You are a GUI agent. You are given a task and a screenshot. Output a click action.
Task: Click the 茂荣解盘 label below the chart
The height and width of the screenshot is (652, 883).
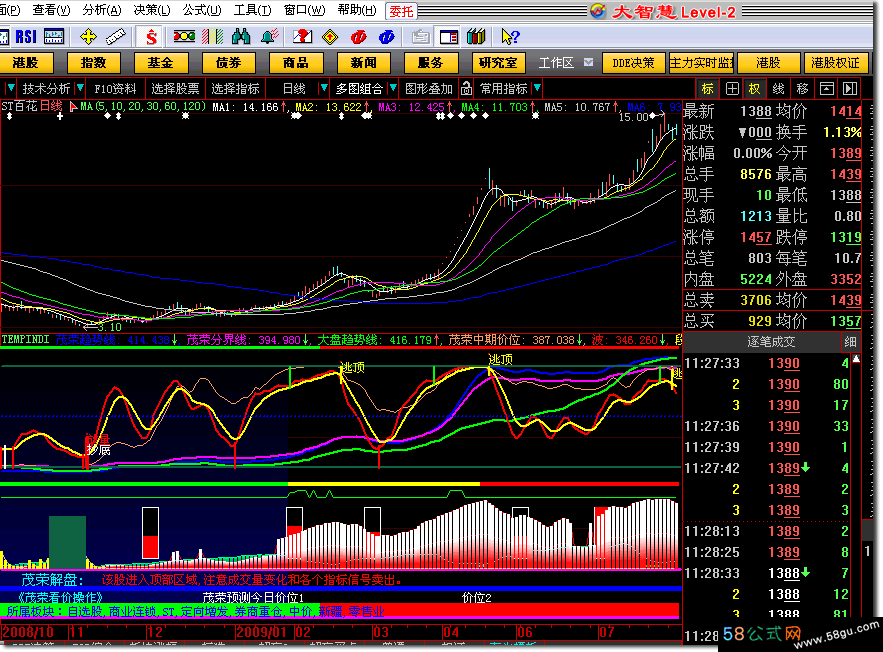(52, 579)
